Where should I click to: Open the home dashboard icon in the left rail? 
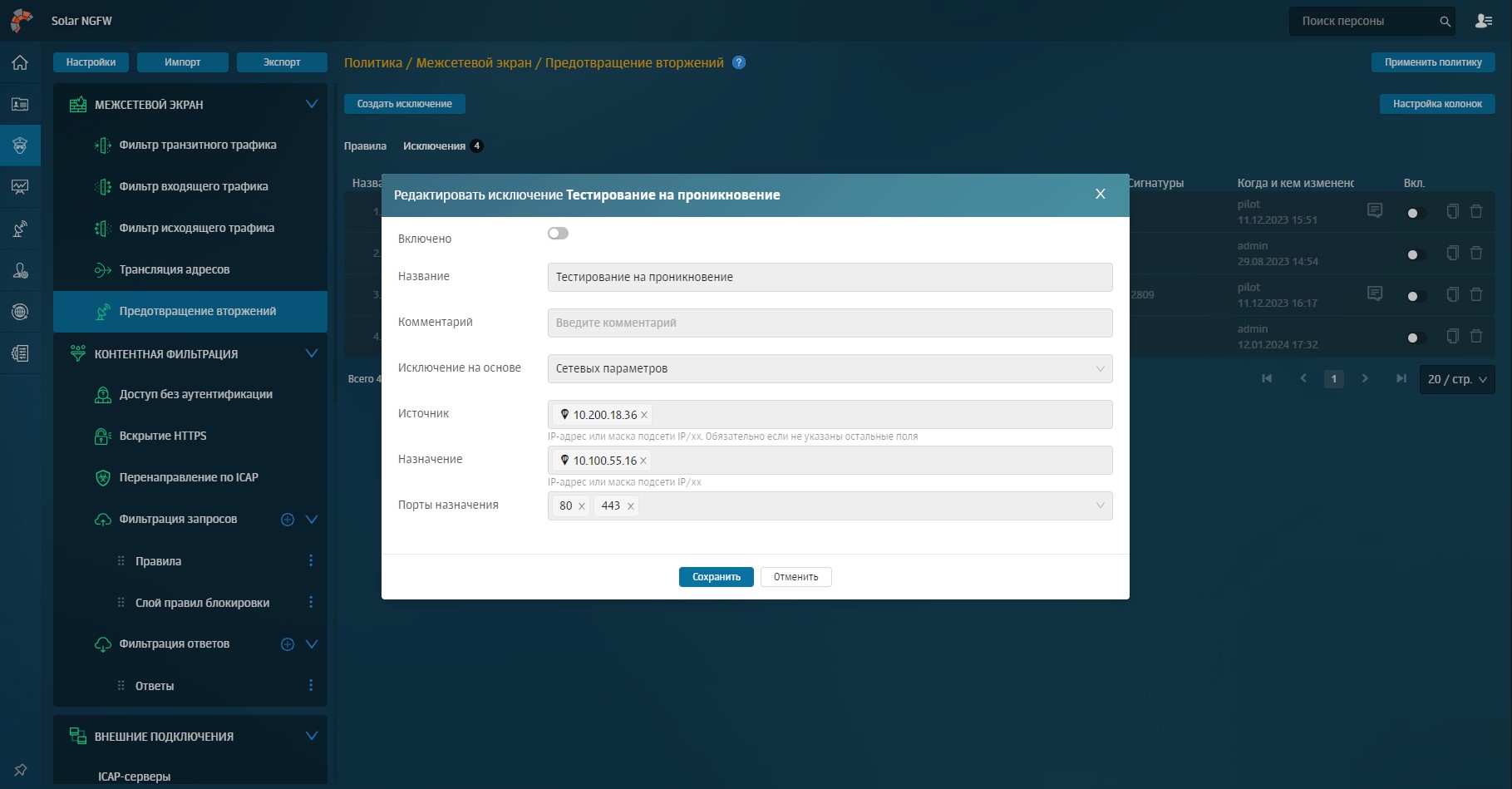[x=20, y=62]
